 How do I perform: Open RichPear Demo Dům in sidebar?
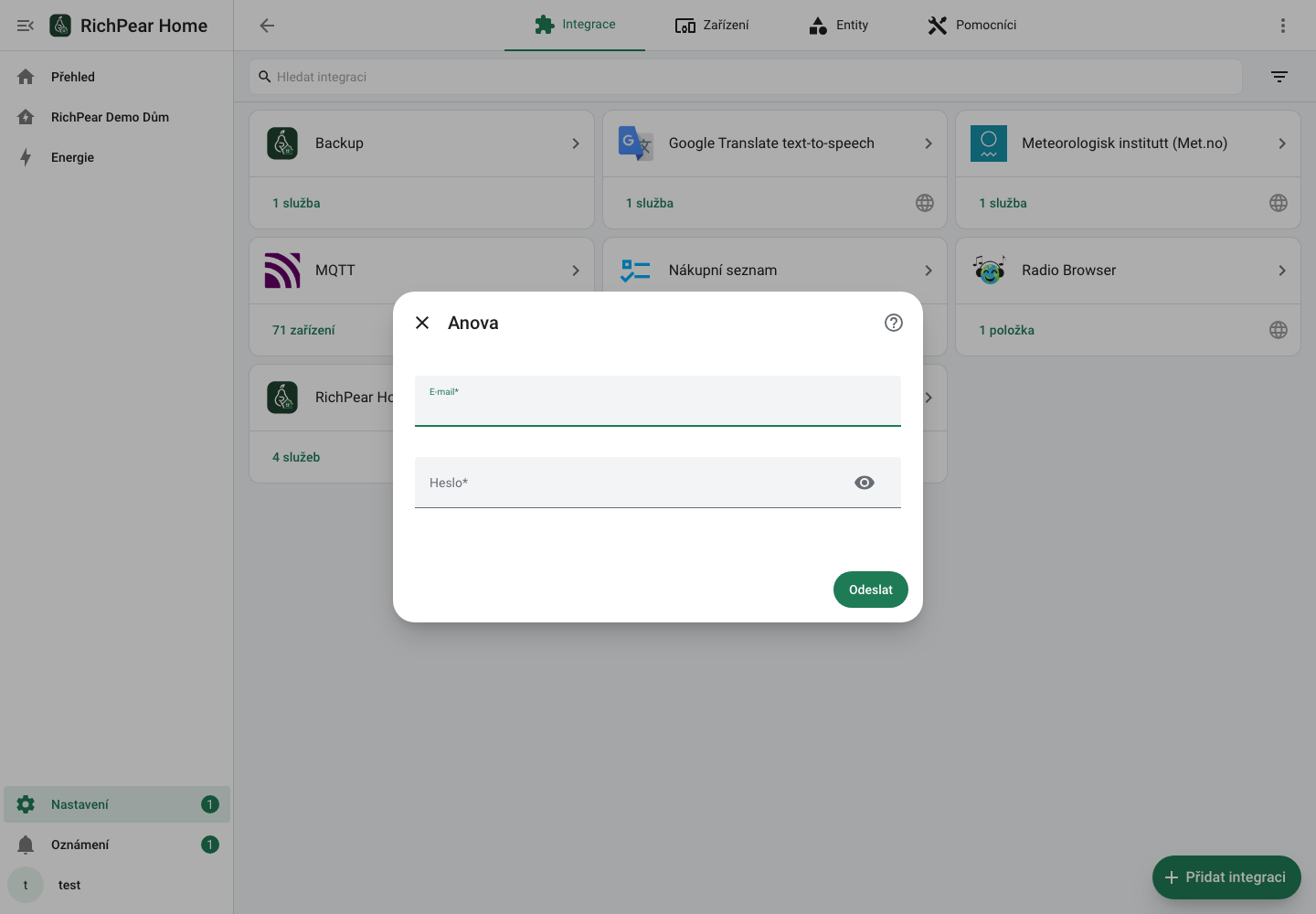pyautogui.click(x=117, y=117)
